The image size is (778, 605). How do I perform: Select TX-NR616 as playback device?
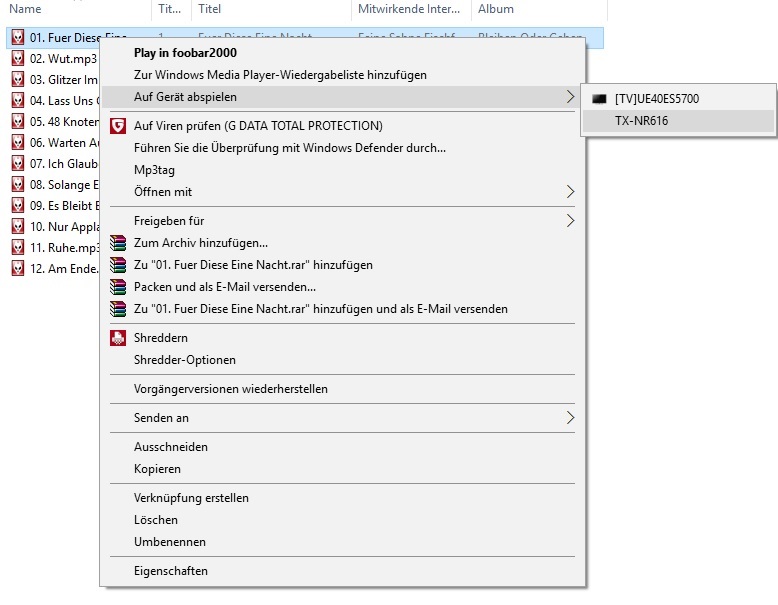642,120
